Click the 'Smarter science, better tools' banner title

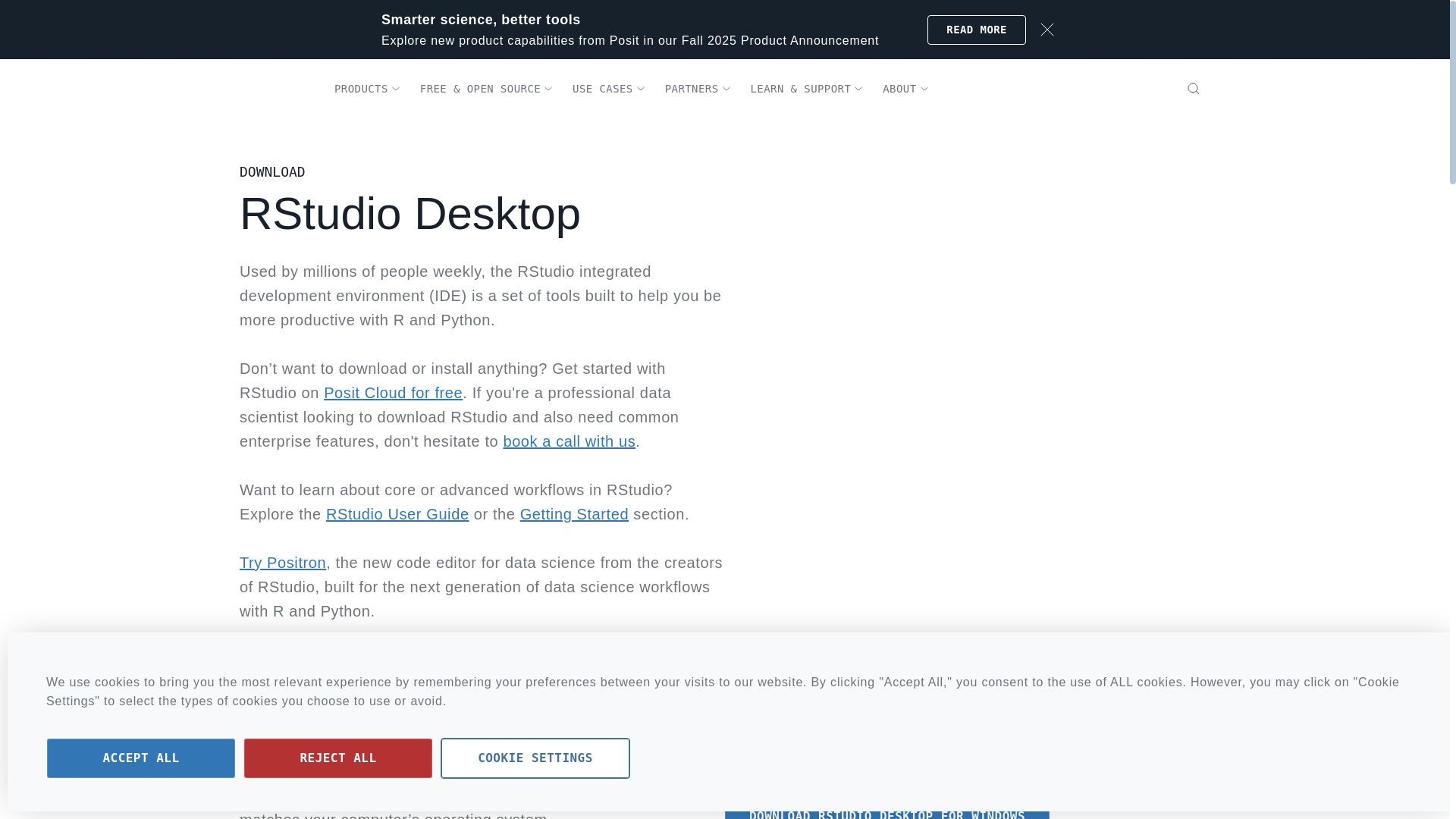click(481, 20)
